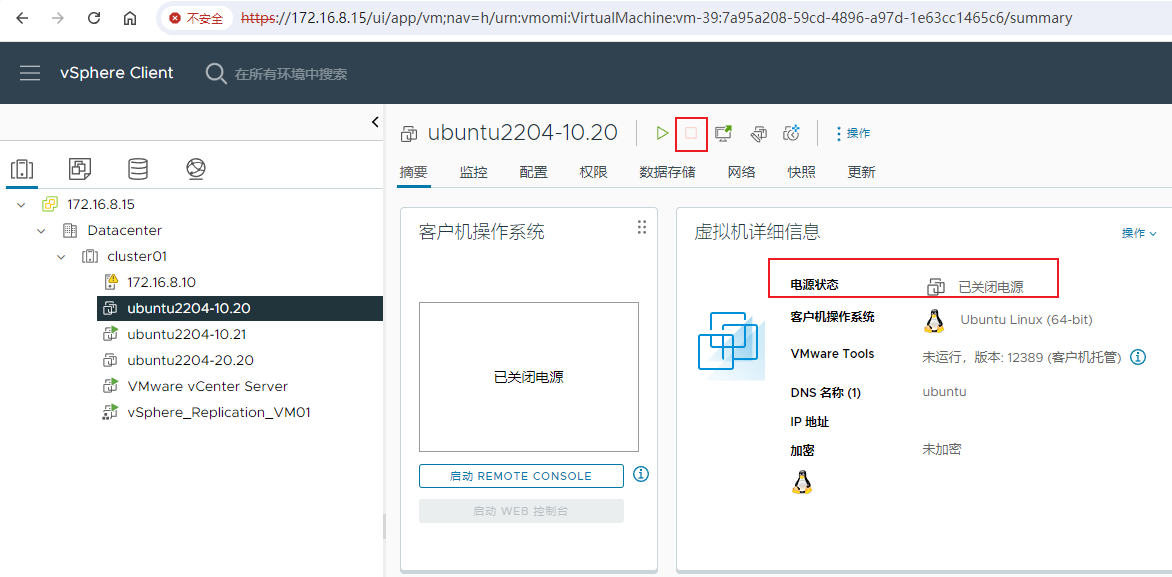Click the penguin icon below 加密
Image resolution: width=1172 pixels, height=577 pixels.
802,481
